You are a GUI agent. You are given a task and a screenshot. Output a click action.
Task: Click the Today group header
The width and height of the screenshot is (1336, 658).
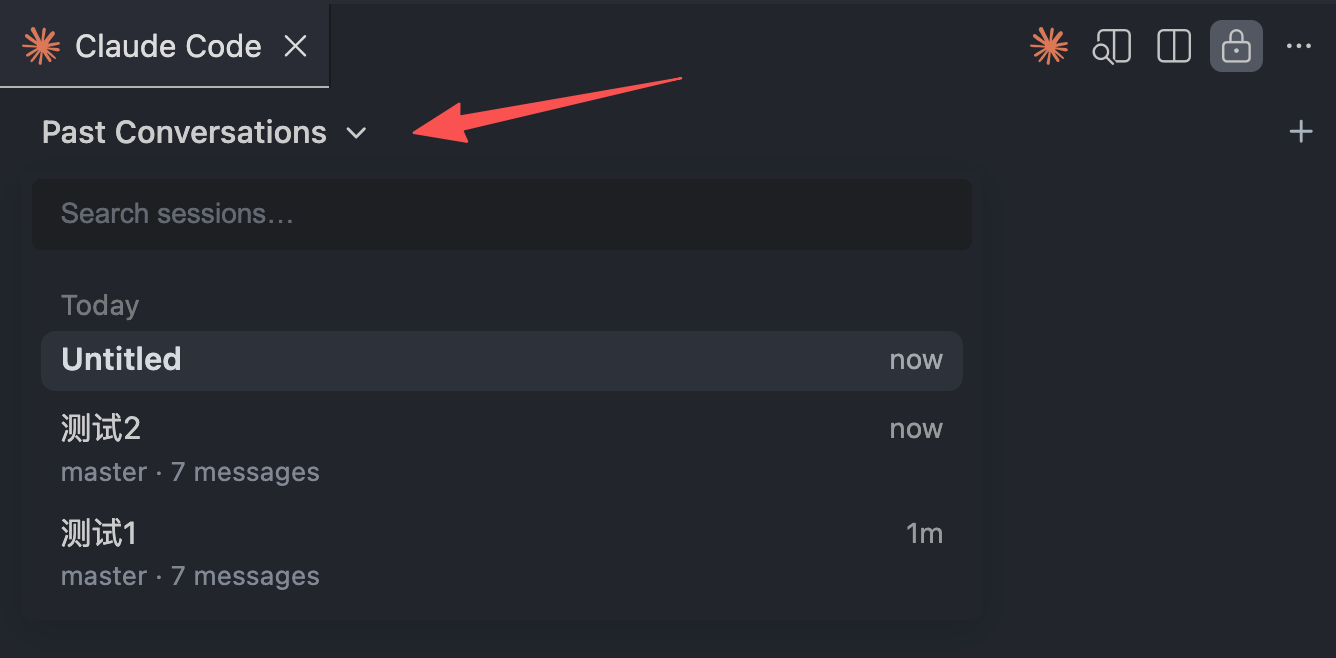click(100, 305)
